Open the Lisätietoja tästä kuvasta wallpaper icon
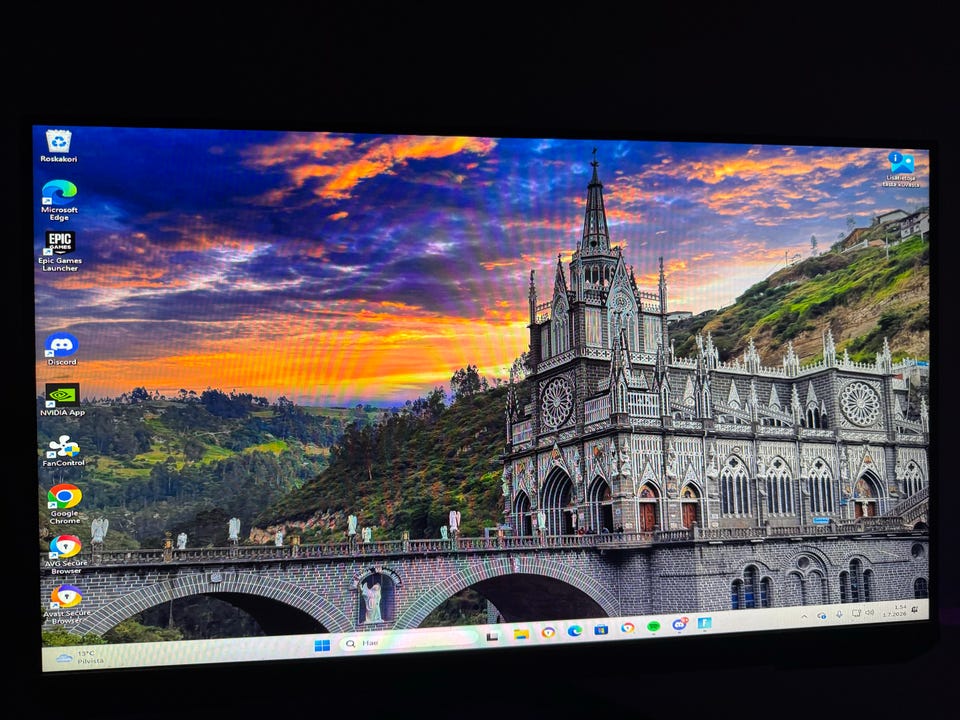Image resolution: width=960 pixels, height=720 pixels. click(x=901, y=170)
